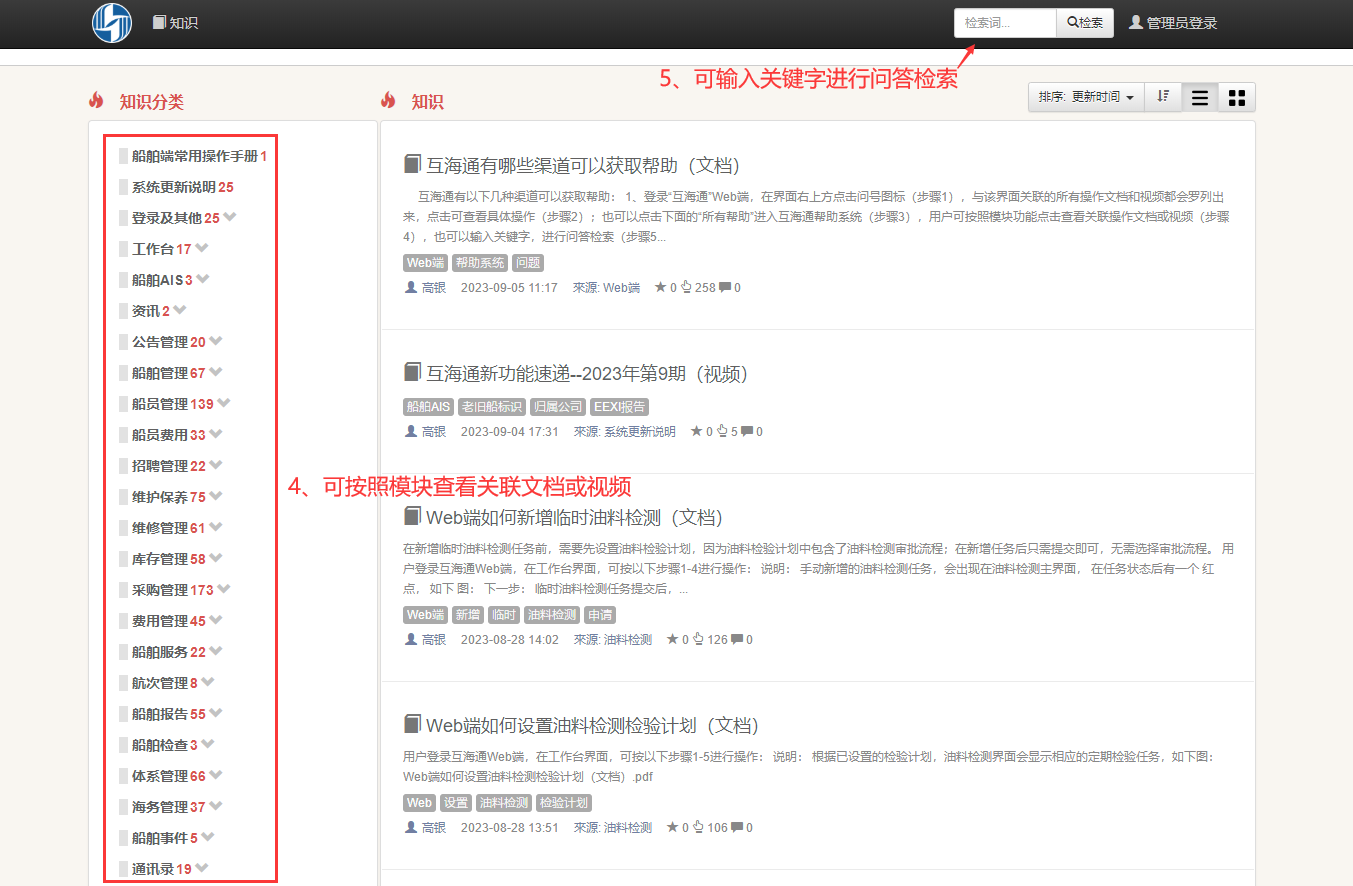The image size is (1353, 886).
Task: Click the 申请 tag
Action: pos(600,615)
